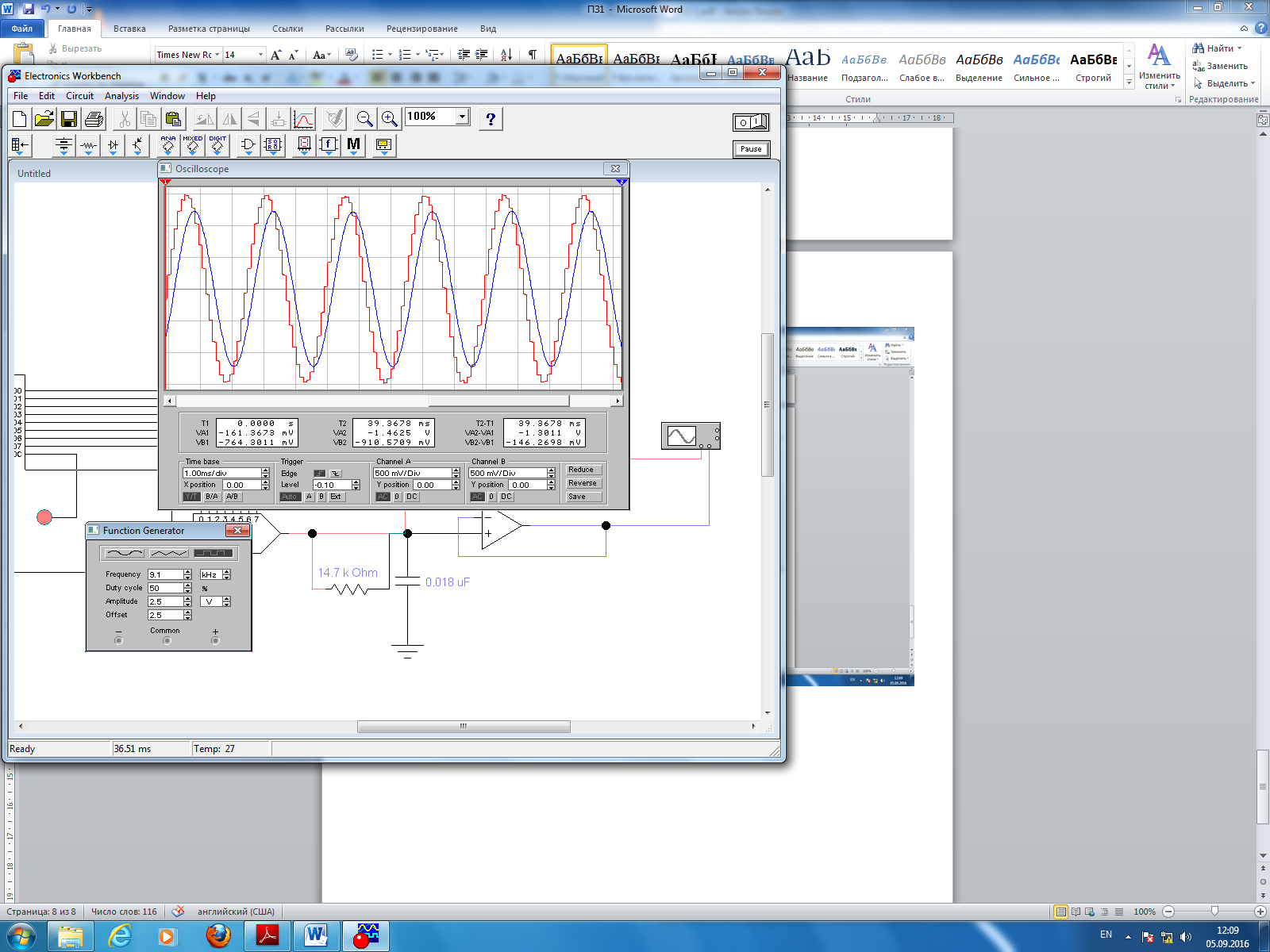Image resolution: width=1270 pixels, height=952 pixels.
Task: Toggle the simulation power switch
Action: (x=751, y=122)
